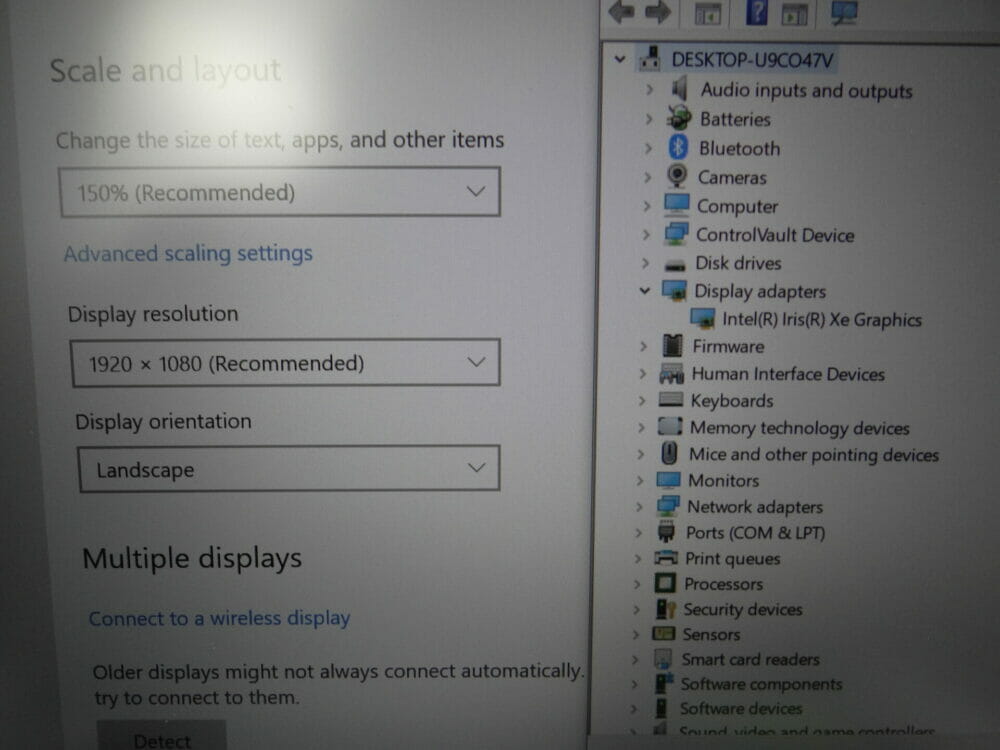The height and width of the screenshot is (750, 1000).
Task: Select the Smart card readers row
Action: click(750, 659)
